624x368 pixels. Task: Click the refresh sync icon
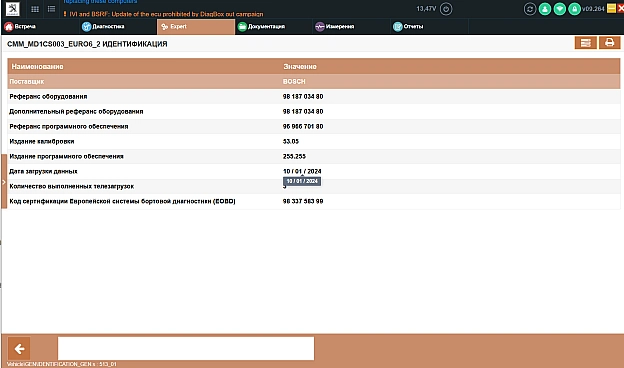530,9
